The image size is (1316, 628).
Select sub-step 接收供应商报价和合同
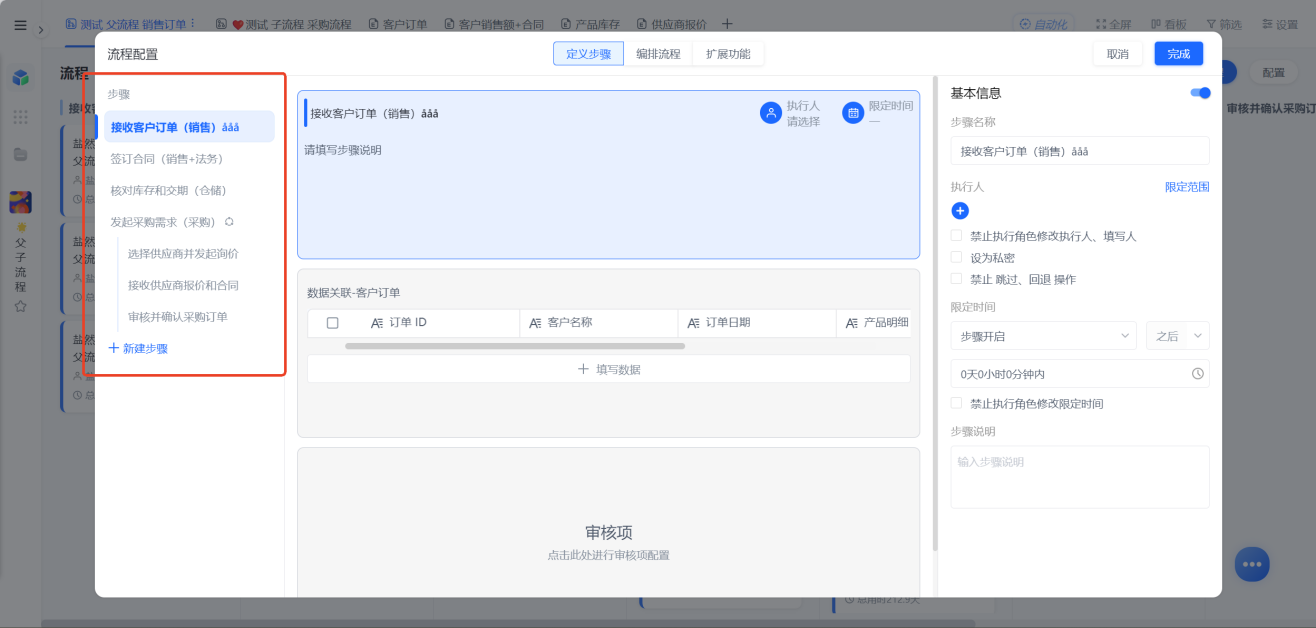pyautogui.click(x=183, y=285)
